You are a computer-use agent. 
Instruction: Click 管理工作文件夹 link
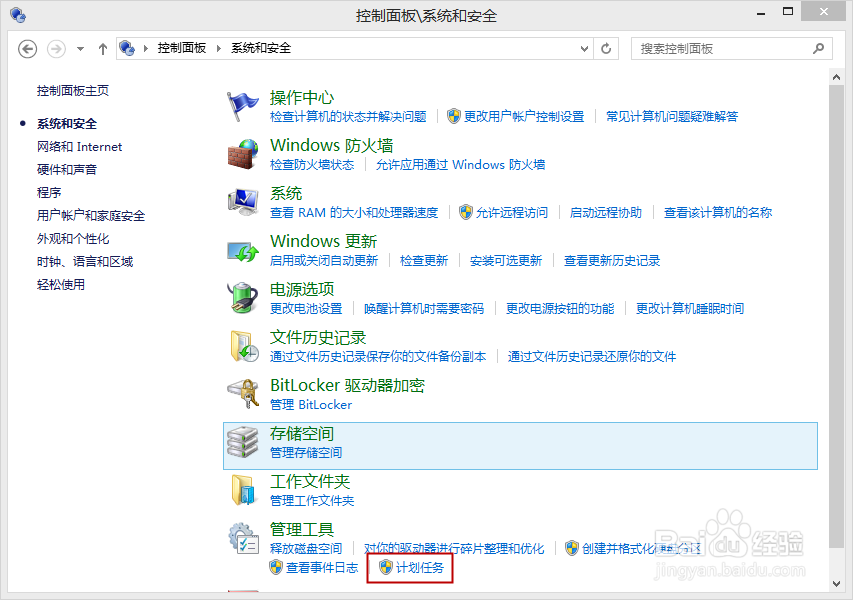tap(312, 500)
